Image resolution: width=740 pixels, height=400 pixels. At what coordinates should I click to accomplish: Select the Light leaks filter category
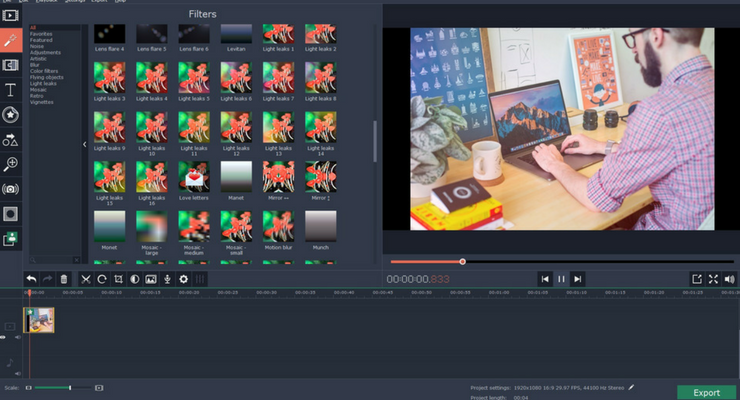click(43, 83)
